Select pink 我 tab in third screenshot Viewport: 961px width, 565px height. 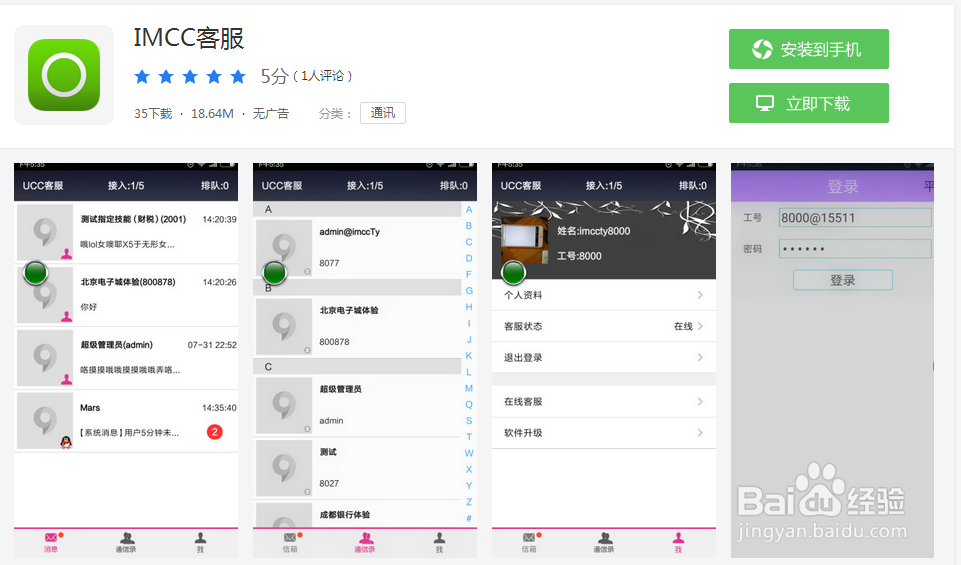point(678,542)
